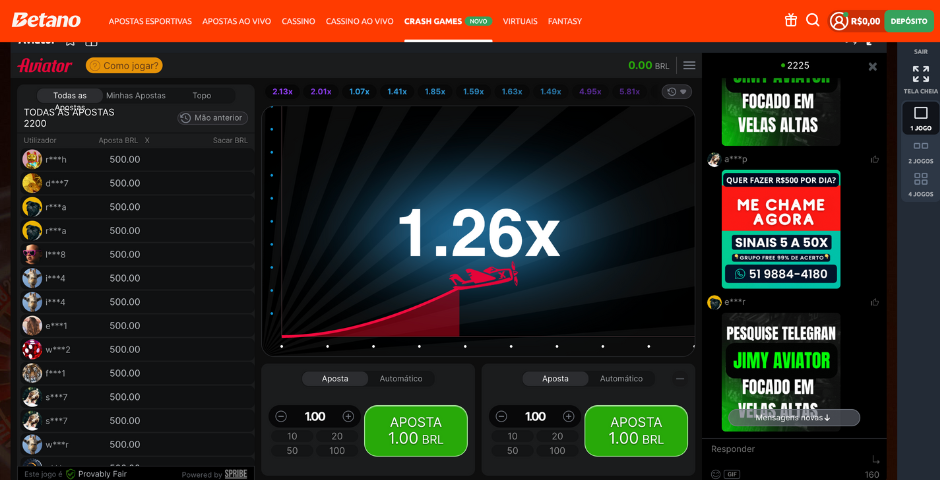Place bet with left Aposta button
Viewport: 940px width, 480px height.
click(415, 431)
